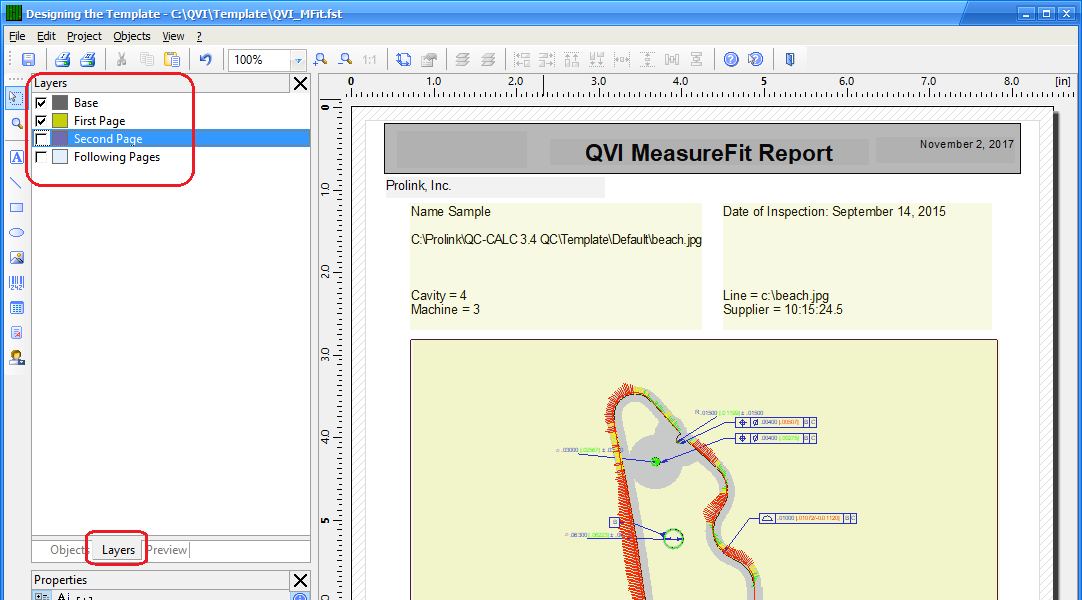Close the Properties panel
Viewport: 1082px width, 600px height.
(x=300, y=580)
